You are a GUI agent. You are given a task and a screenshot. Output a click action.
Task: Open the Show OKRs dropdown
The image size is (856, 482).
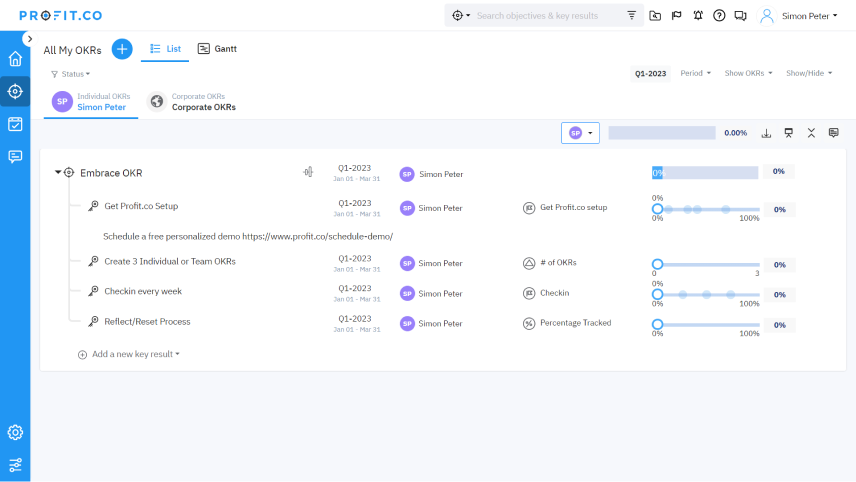click(x=748, y=73)
